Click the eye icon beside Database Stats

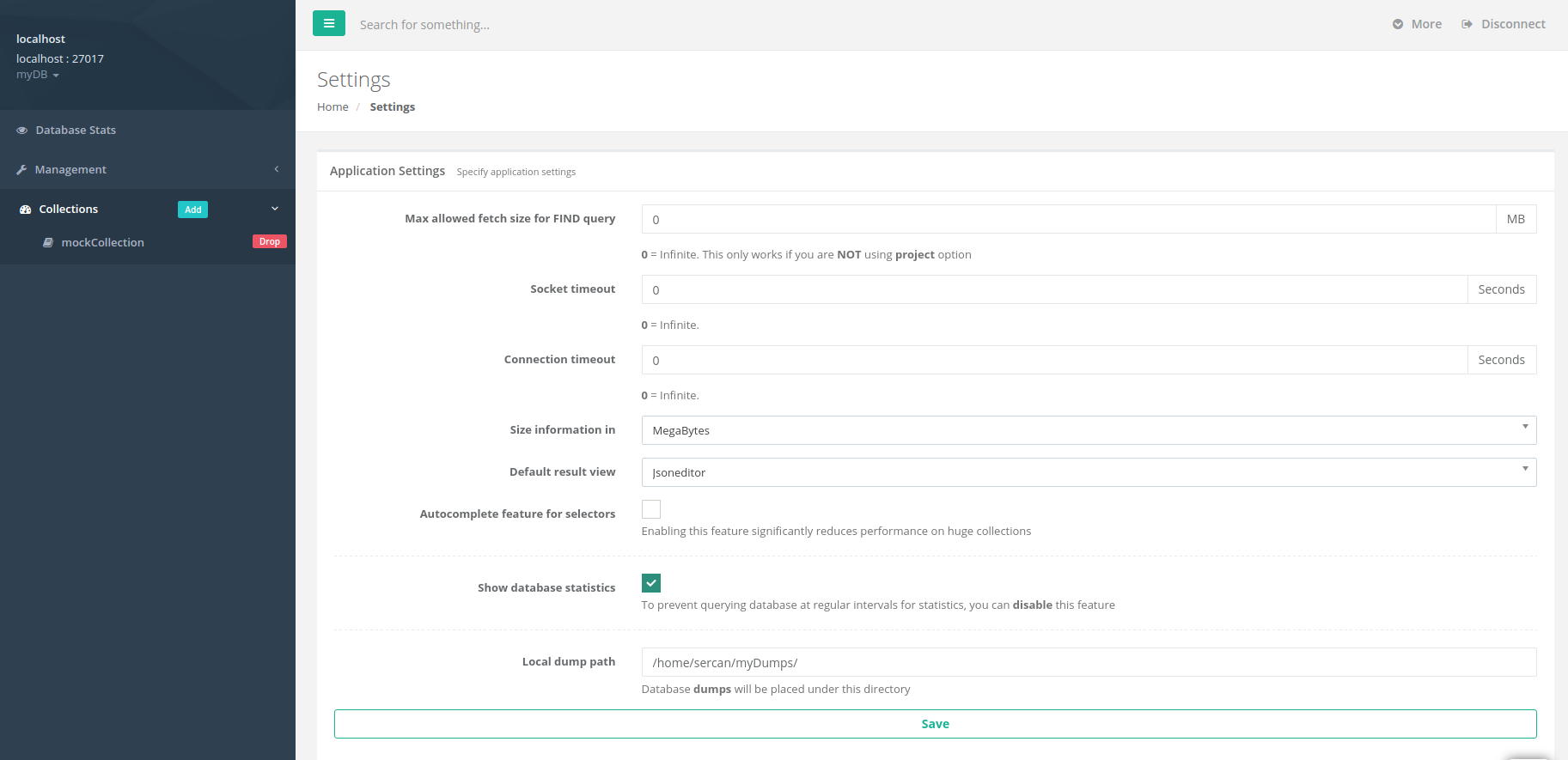(x=22, y=131)
